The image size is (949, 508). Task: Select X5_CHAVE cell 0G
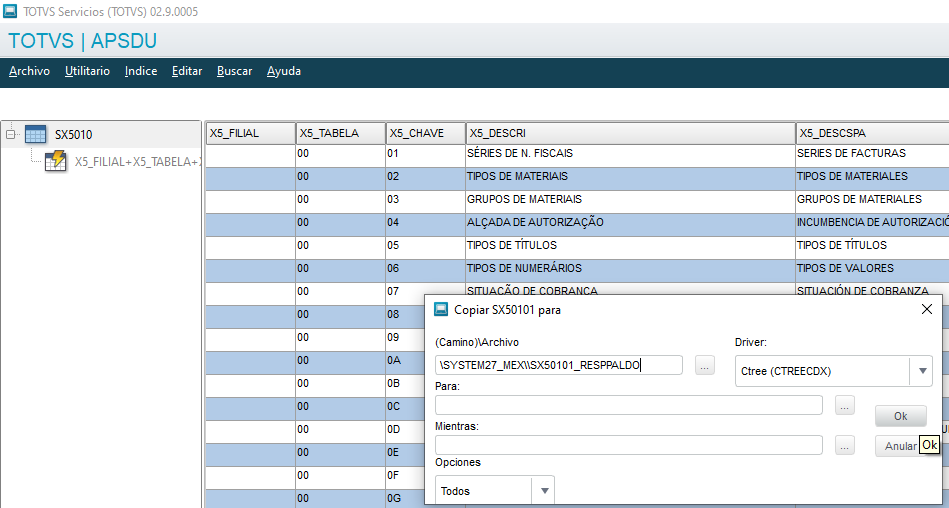[x=406, y=499]
